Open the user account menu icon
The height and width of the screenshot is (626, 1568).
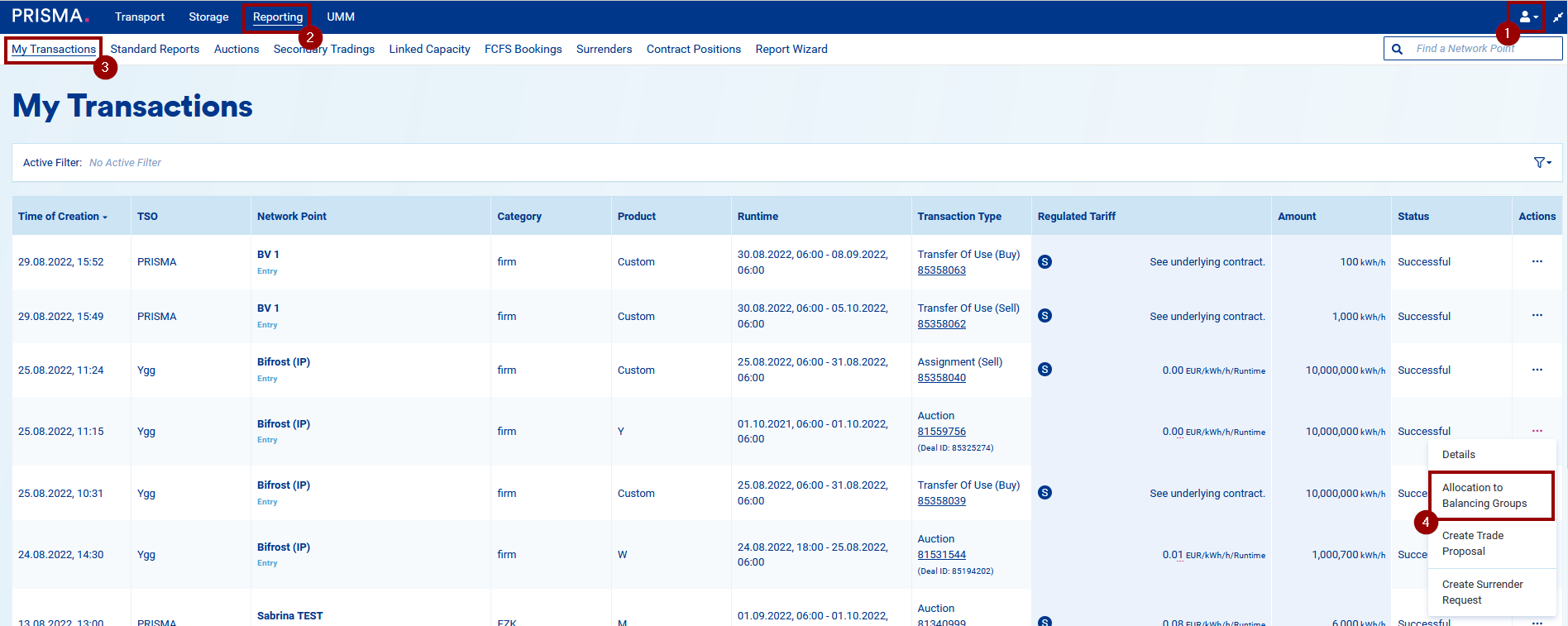tap(1527, 17)
